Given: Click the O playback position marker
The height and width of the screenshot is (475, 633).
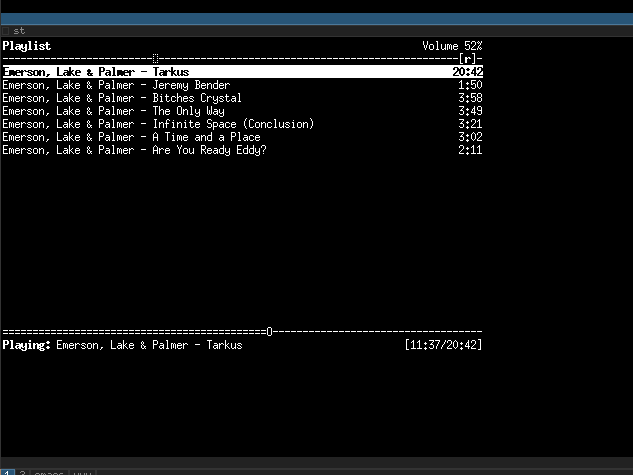Looking at the screenshot, I should tap(269, 331).
